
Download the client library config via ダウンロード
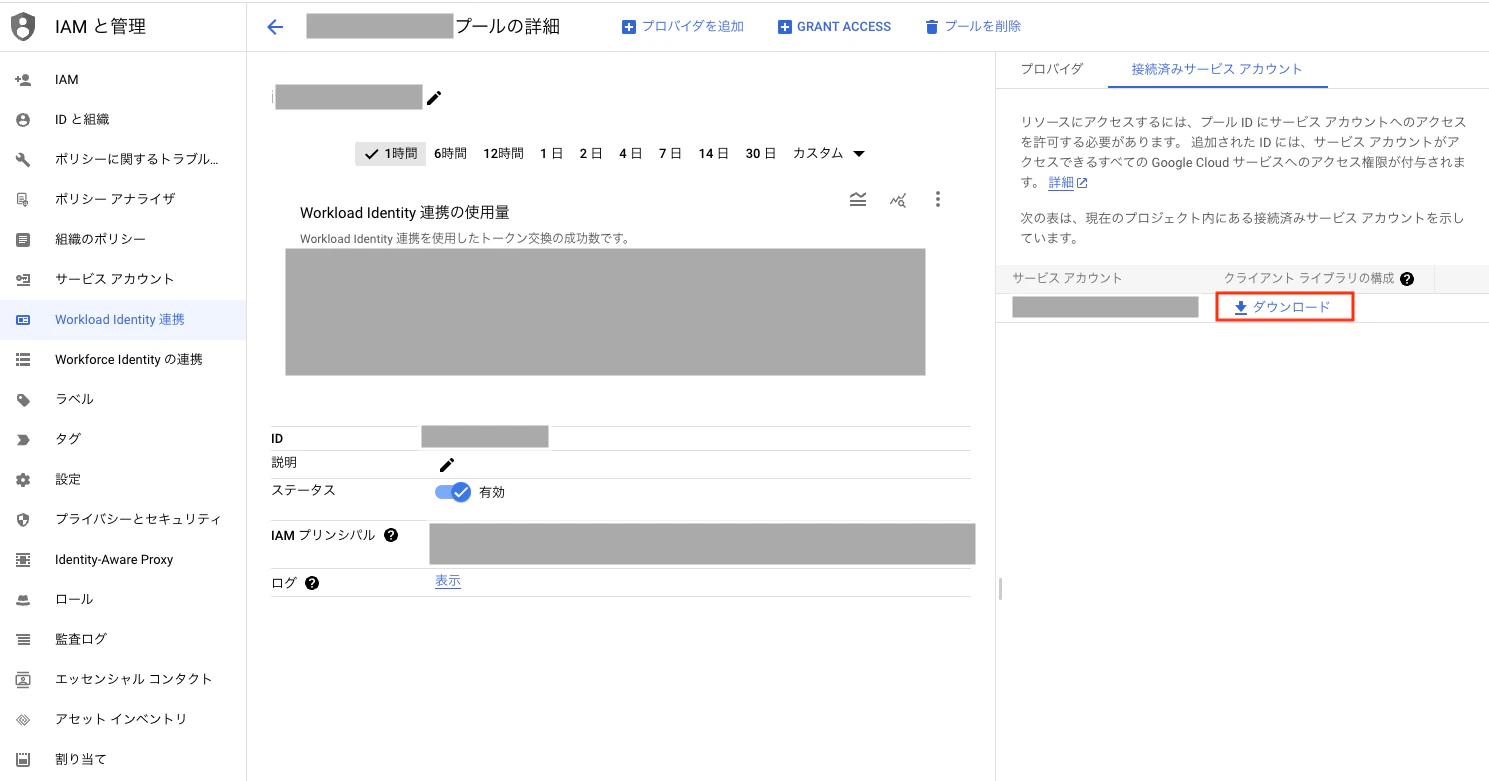pos(1283,307)
